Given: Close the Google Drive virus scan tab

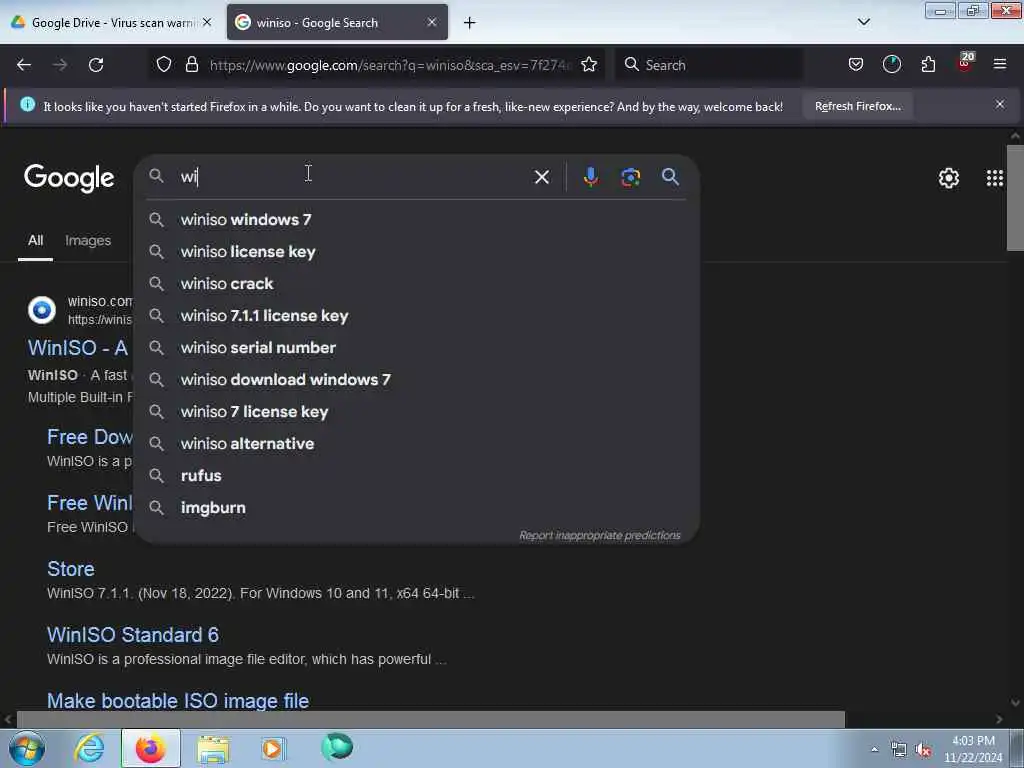Looking at the screenshot, I should [207, 22].
